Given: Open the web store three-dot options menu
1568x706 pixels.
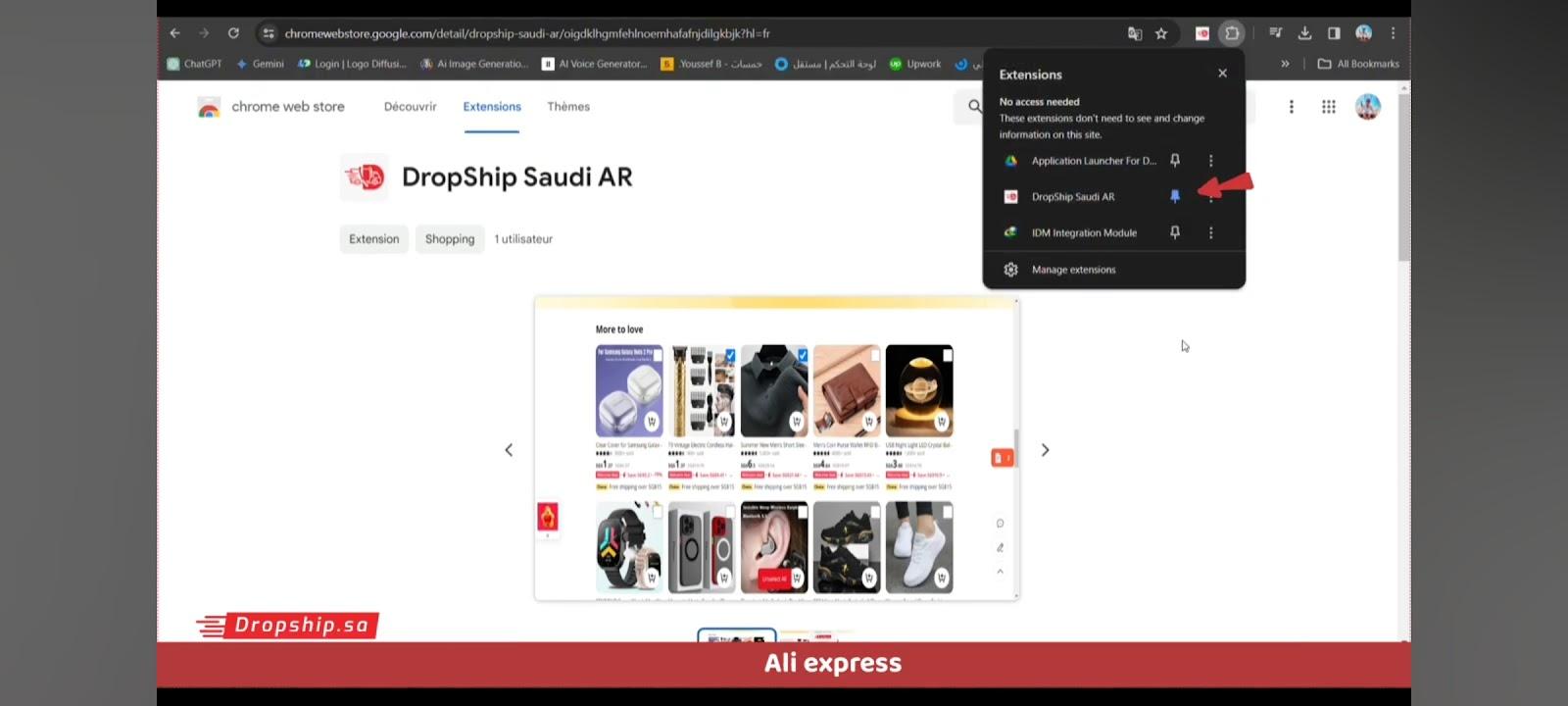Looking at the screenshot, I should tap(1291, 107).
